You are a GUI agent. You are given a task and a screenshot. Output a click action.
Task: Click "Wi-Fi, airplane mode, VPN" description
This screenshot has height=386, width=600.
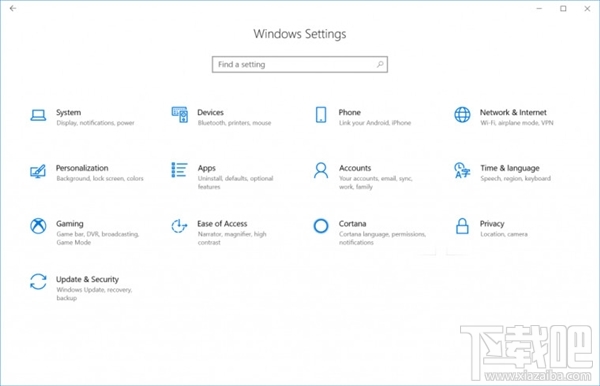517,123
